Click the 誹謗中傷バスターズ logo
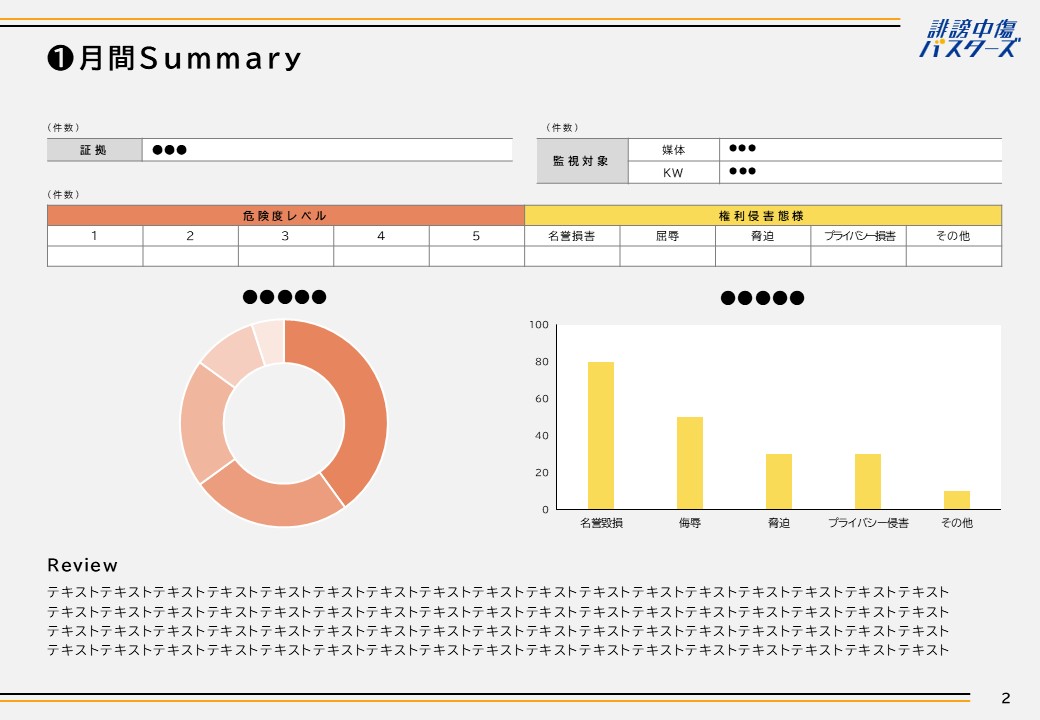The image size is (1040, 720). (x=969, y=39)
